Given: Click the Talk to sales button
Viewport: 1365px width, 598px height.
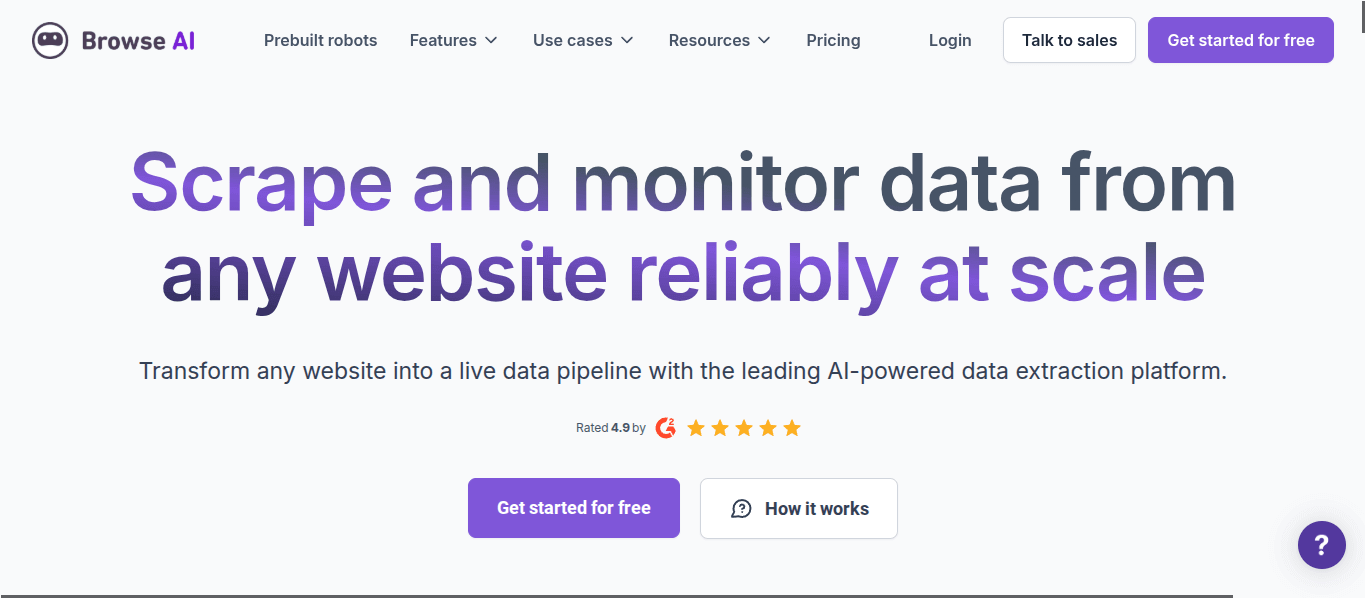Looking at the screenshot, I should pyautogui.click(x=1069, y=40).
